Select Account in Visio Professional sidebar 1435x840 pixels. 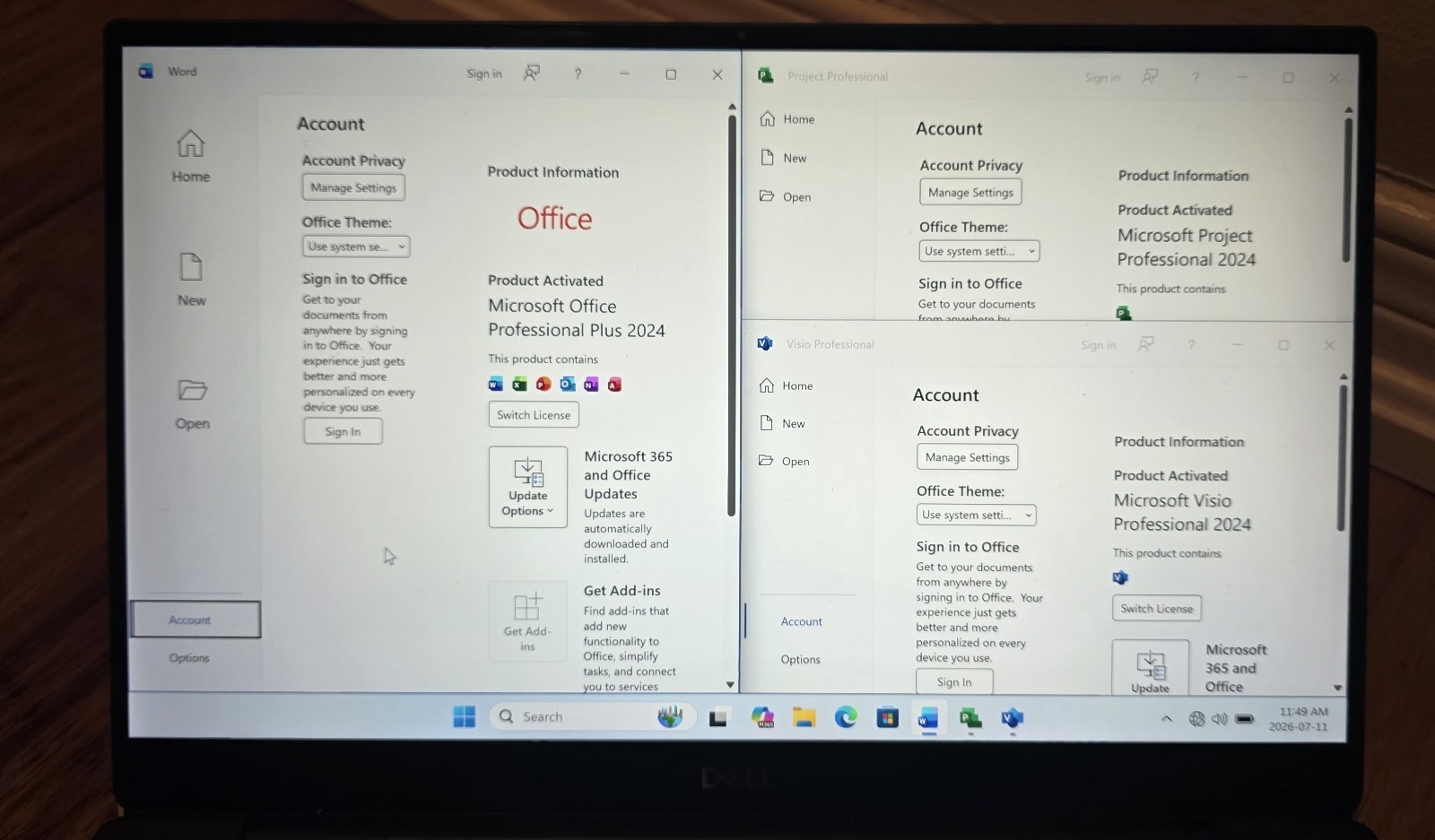pos(801,621)
